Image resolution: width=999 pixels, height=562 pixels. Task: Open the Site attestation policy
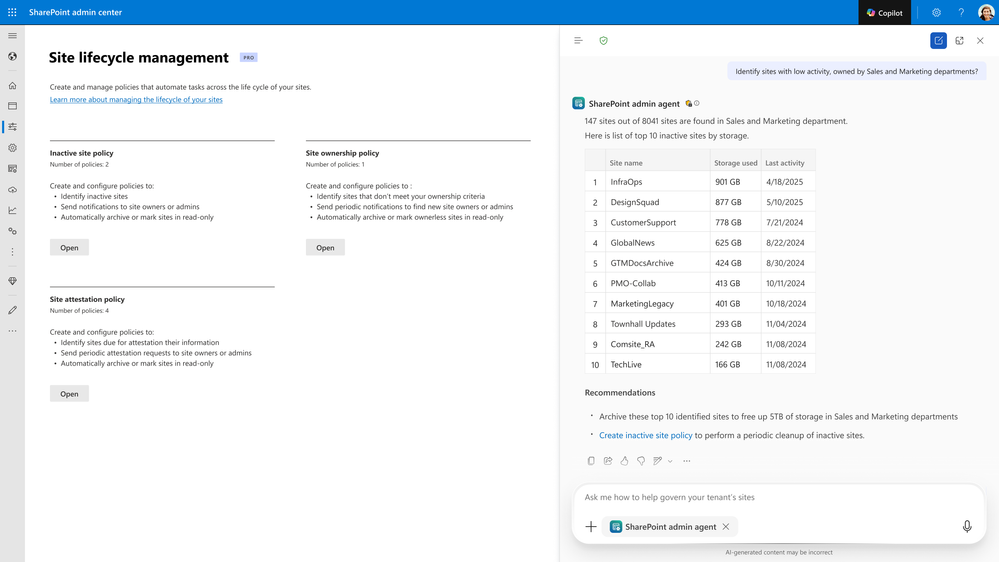tap(69, 394)
